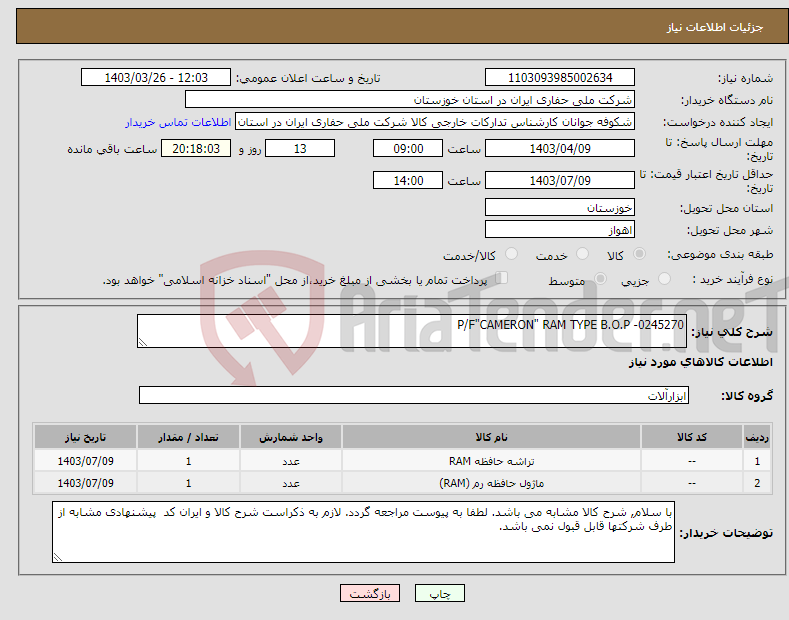Select the جزیی purchase type radio
Image resolution: width=789 pixels, height=620 pixels.
coord(664,279)
